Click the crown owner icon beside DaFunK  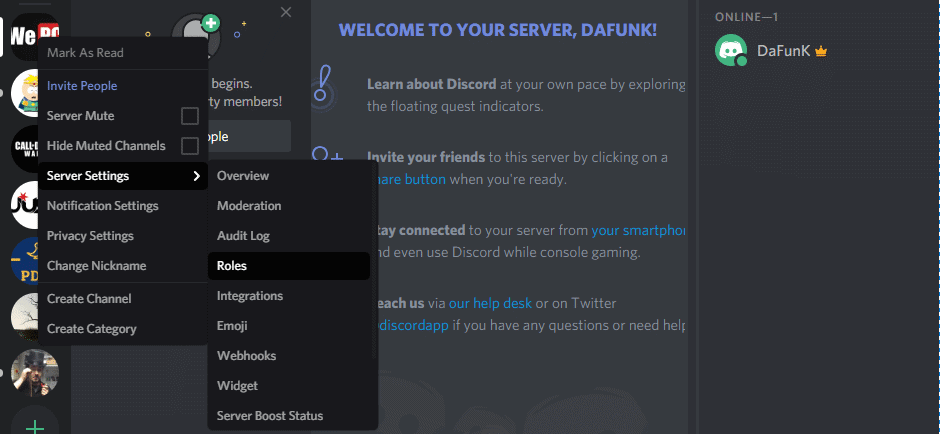click(x=821, y=52)
